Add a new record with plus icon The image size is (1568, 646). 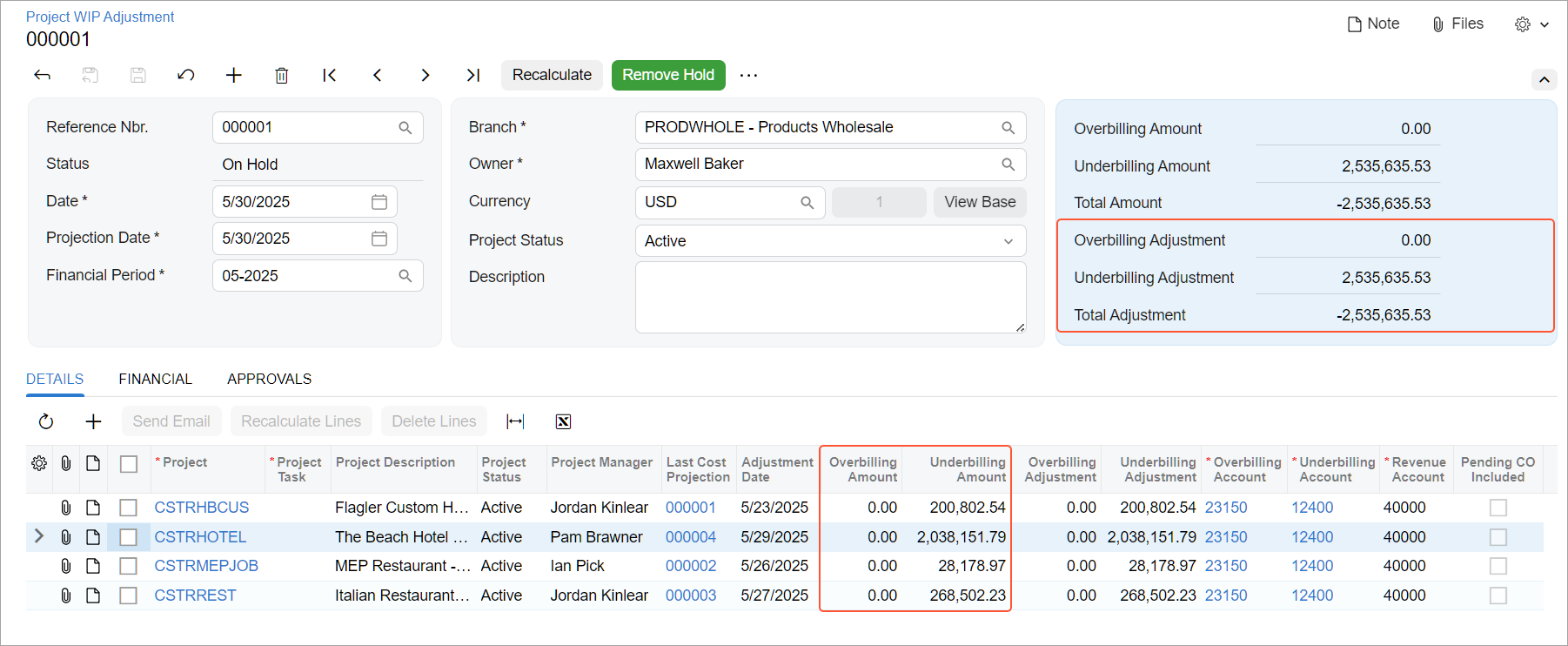[x=233, y=76]
